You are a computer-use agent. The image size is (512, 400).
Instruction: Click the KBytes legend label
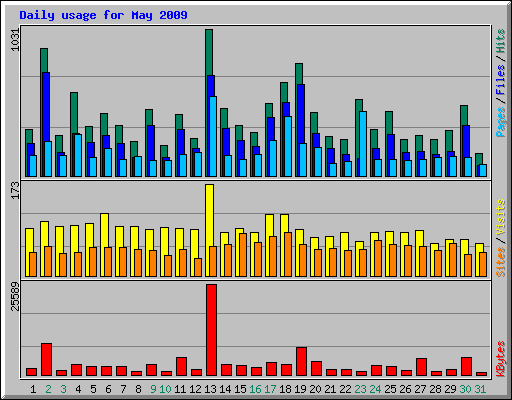[x=501, y=359]
